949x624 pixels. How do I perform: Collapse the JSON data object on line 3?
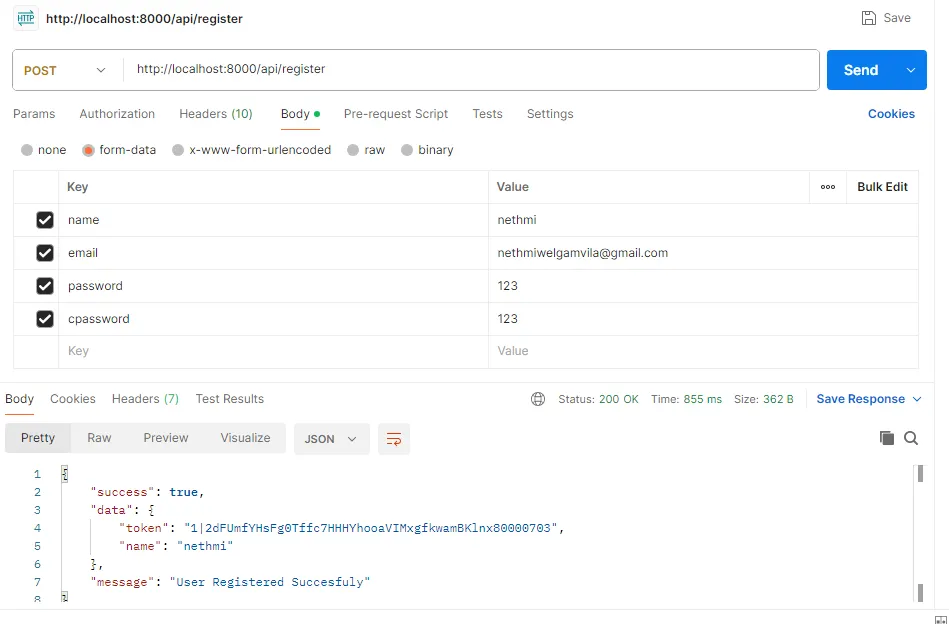click(64, 510)
